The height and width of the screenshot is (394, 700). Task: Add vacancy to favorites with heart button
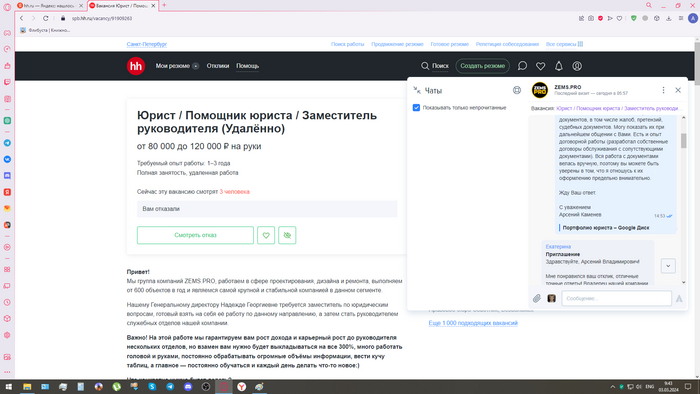[266, 235]
